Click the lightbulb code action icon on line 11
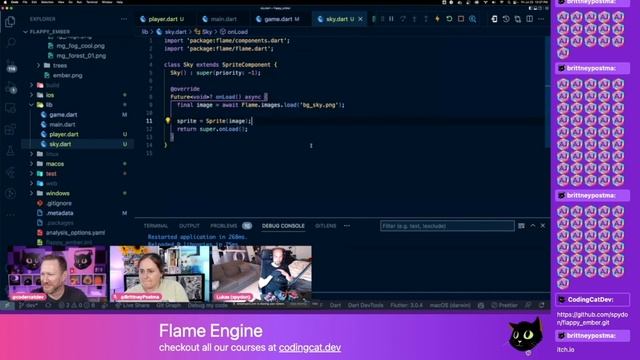The width and height of the screenshot is (640, 360). point(168,120)
